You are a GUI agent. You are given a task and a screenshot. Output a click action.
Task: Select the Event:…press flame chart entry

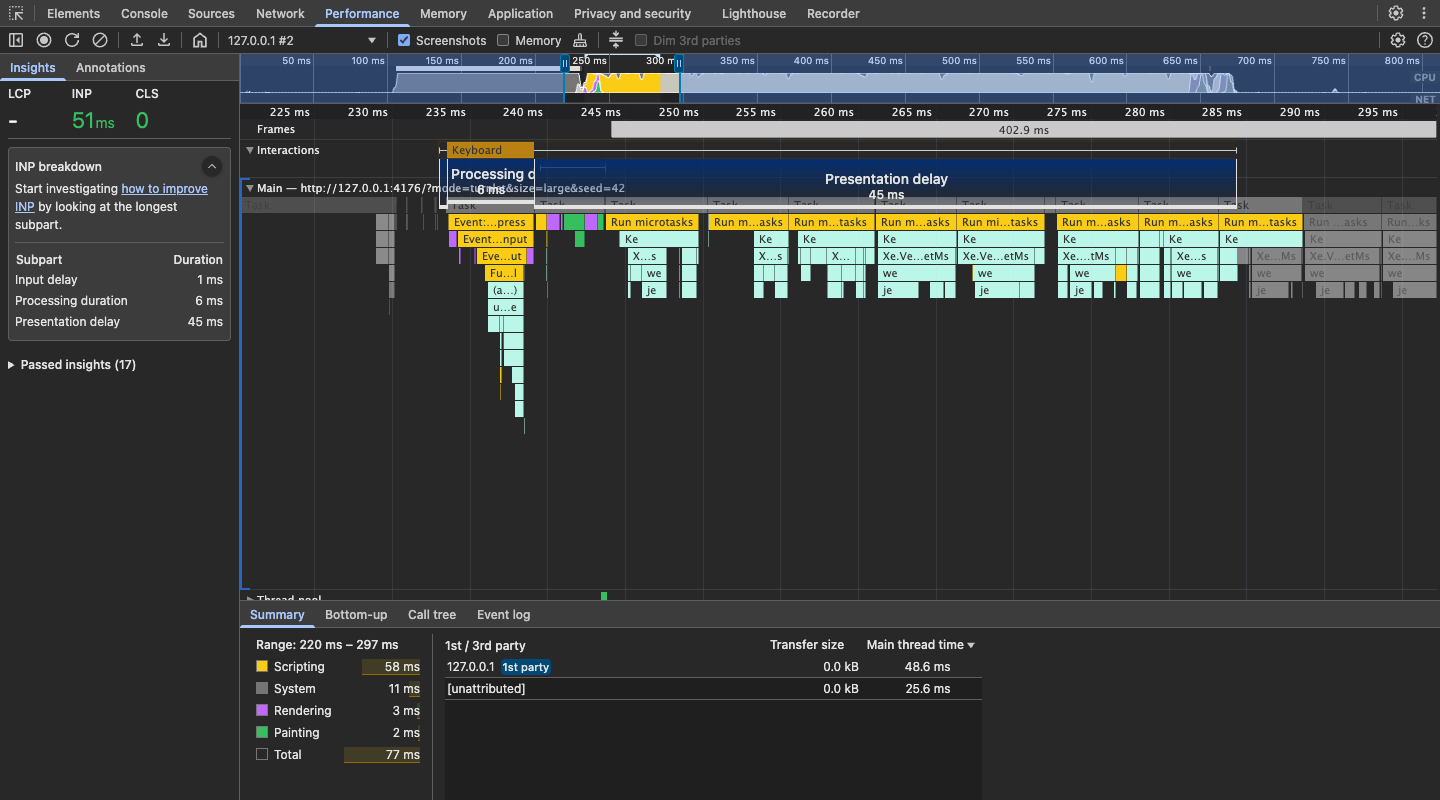tap(490, 222)
